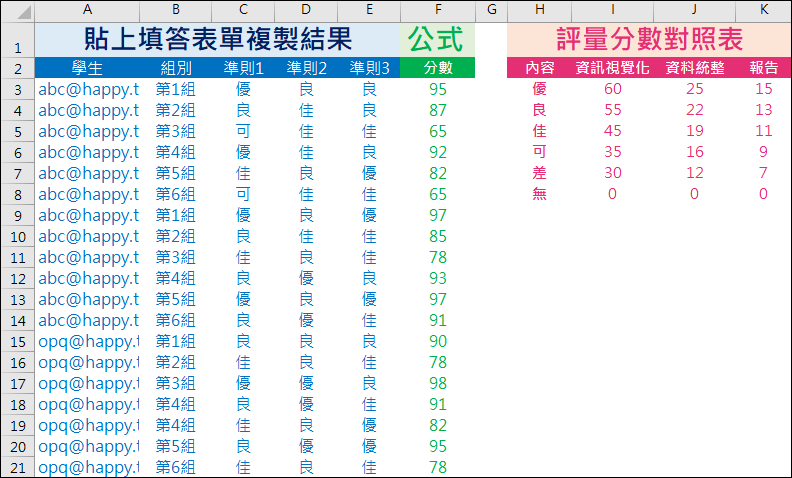Click the 優 label in lookup table
The width and height of the screenshot is (792, 478).
539,89
